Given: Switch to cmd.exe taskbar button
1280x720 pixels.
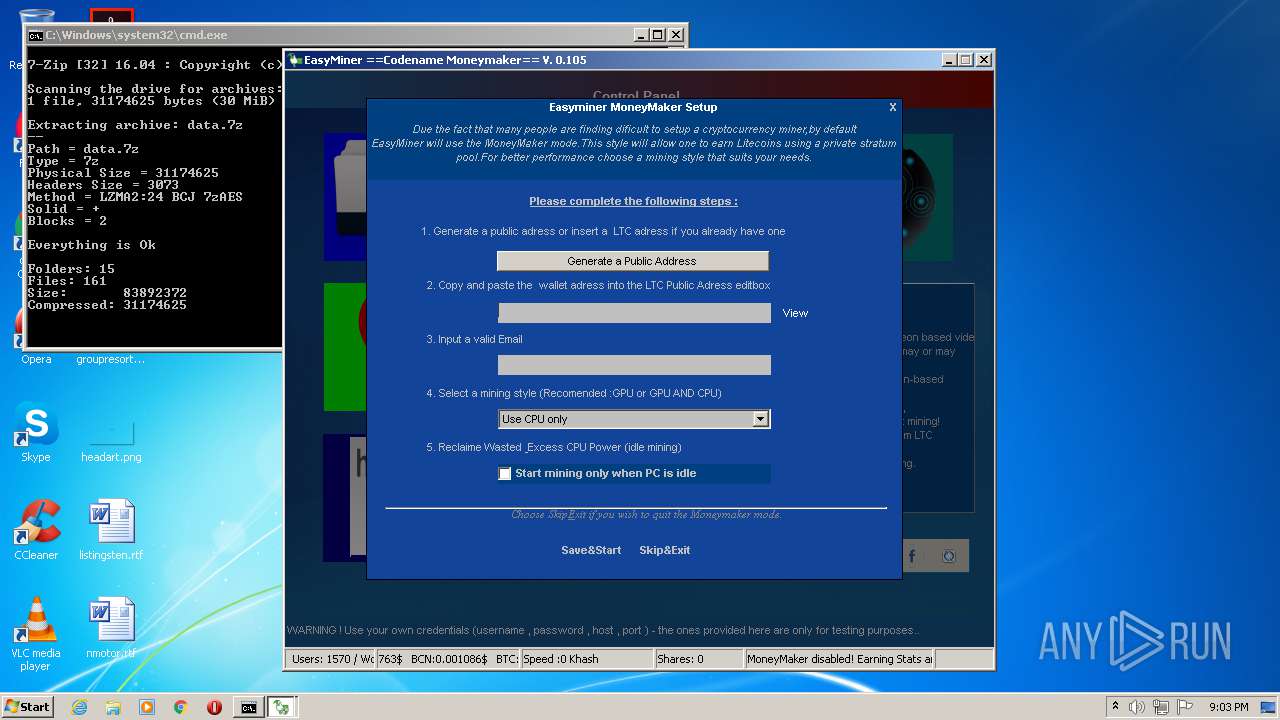Looking at the screenshot, I should (x=248, y=707).
